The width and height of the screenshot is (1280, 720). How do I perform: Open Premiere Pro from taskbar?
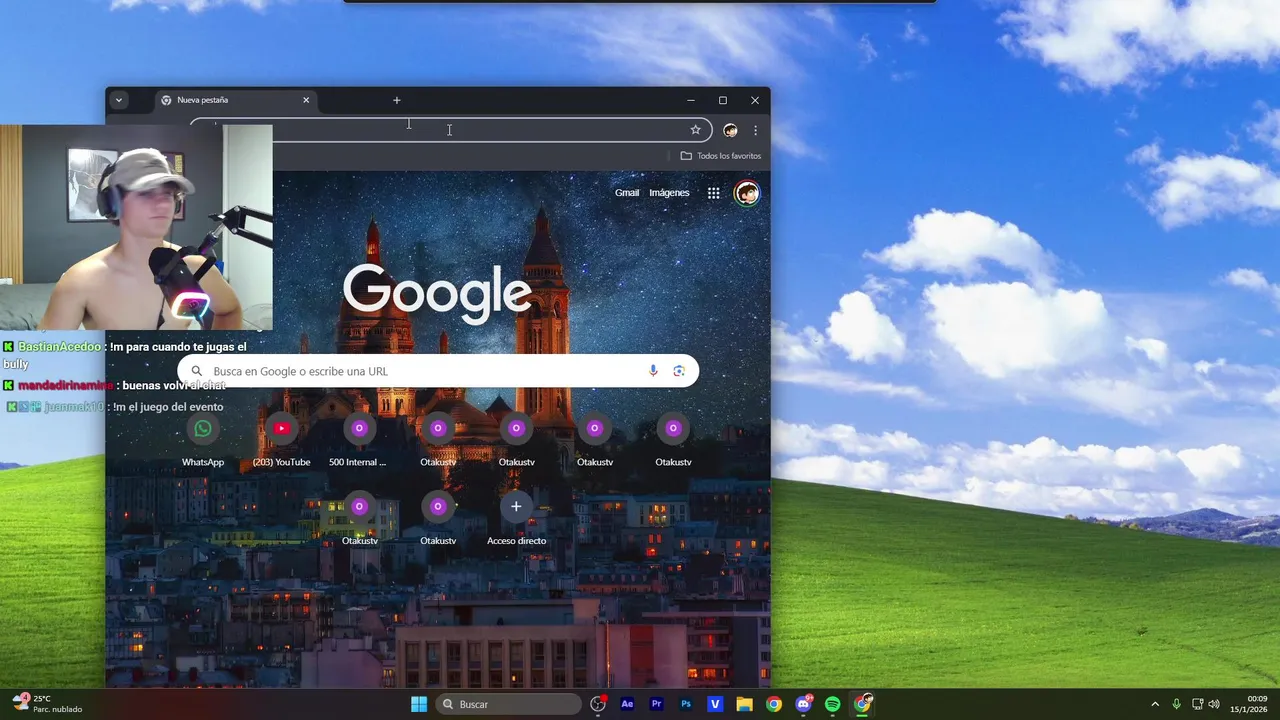[656, 704]
